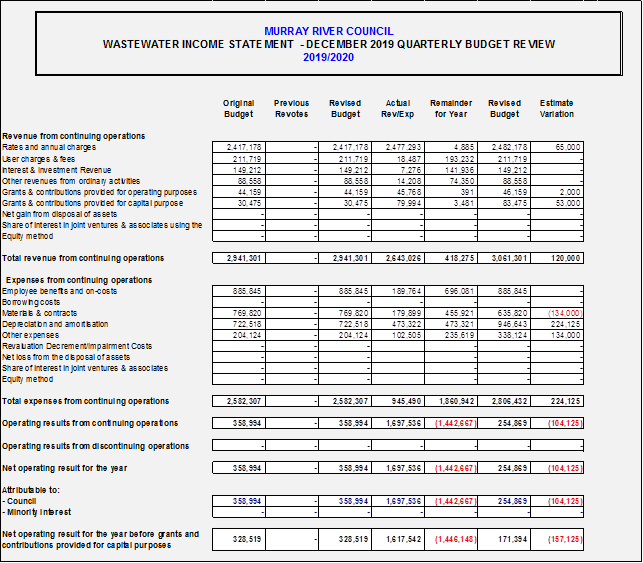The image size is (643, 563).
Task: Click the 2,000 estimate variation cell
Action: [557, 192]
